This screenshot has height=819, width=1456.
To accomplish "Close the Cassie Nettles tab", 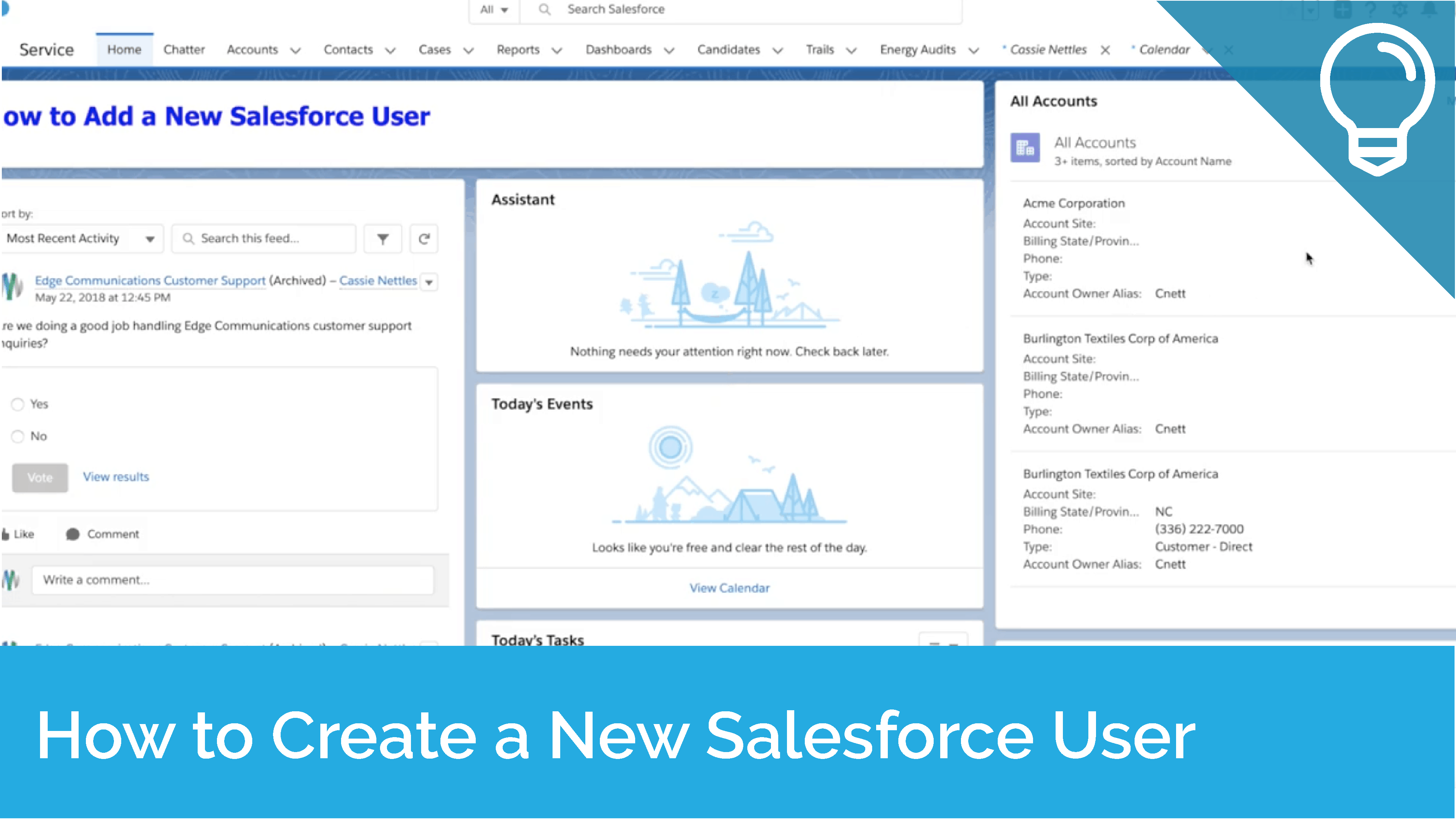I will coord(1105,50).
